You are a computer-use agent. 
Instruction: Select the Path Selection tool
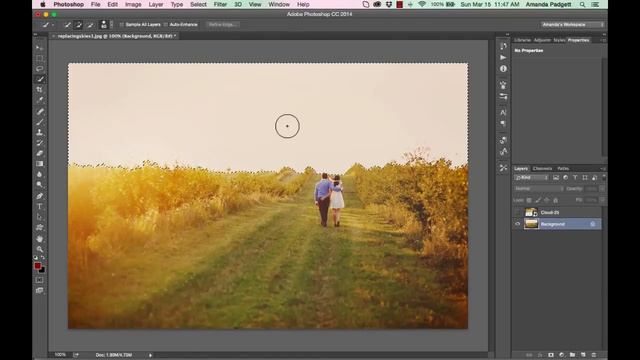coord(40,217)
